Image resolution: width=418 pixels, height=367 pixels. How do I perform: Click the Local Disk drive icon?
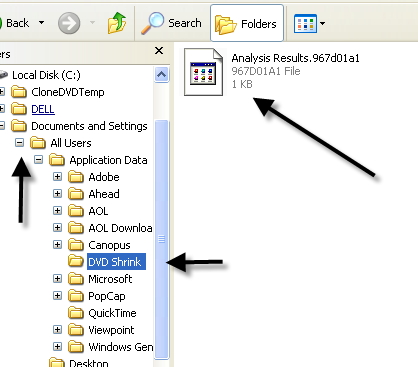coord(3,75)
